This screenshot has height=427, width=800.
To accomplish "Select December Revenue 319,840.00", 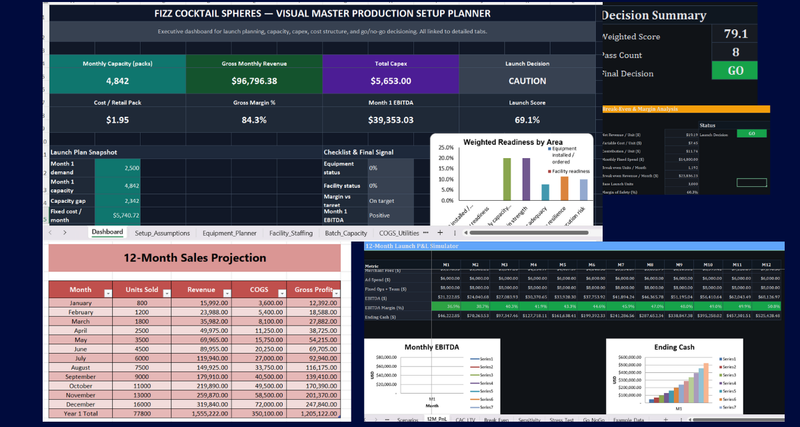I will click(202, 404).
